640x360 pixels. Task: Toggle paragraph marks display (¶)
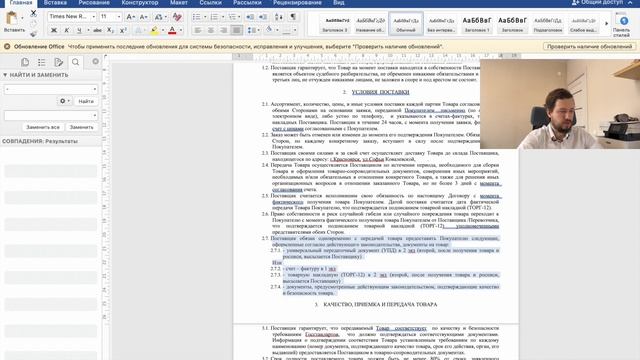(293, 17)
